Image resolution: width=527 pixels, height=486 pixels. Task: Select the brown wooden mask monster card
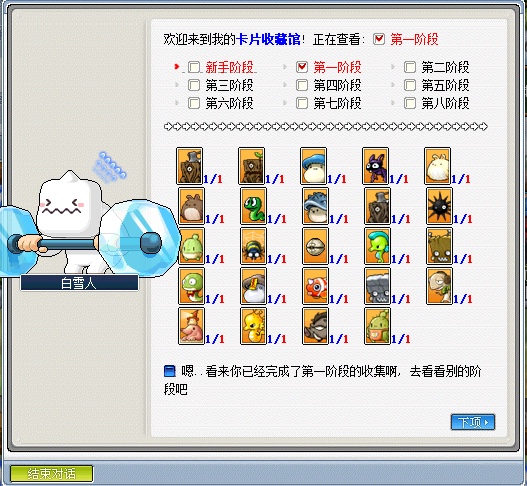coord(439,246)
